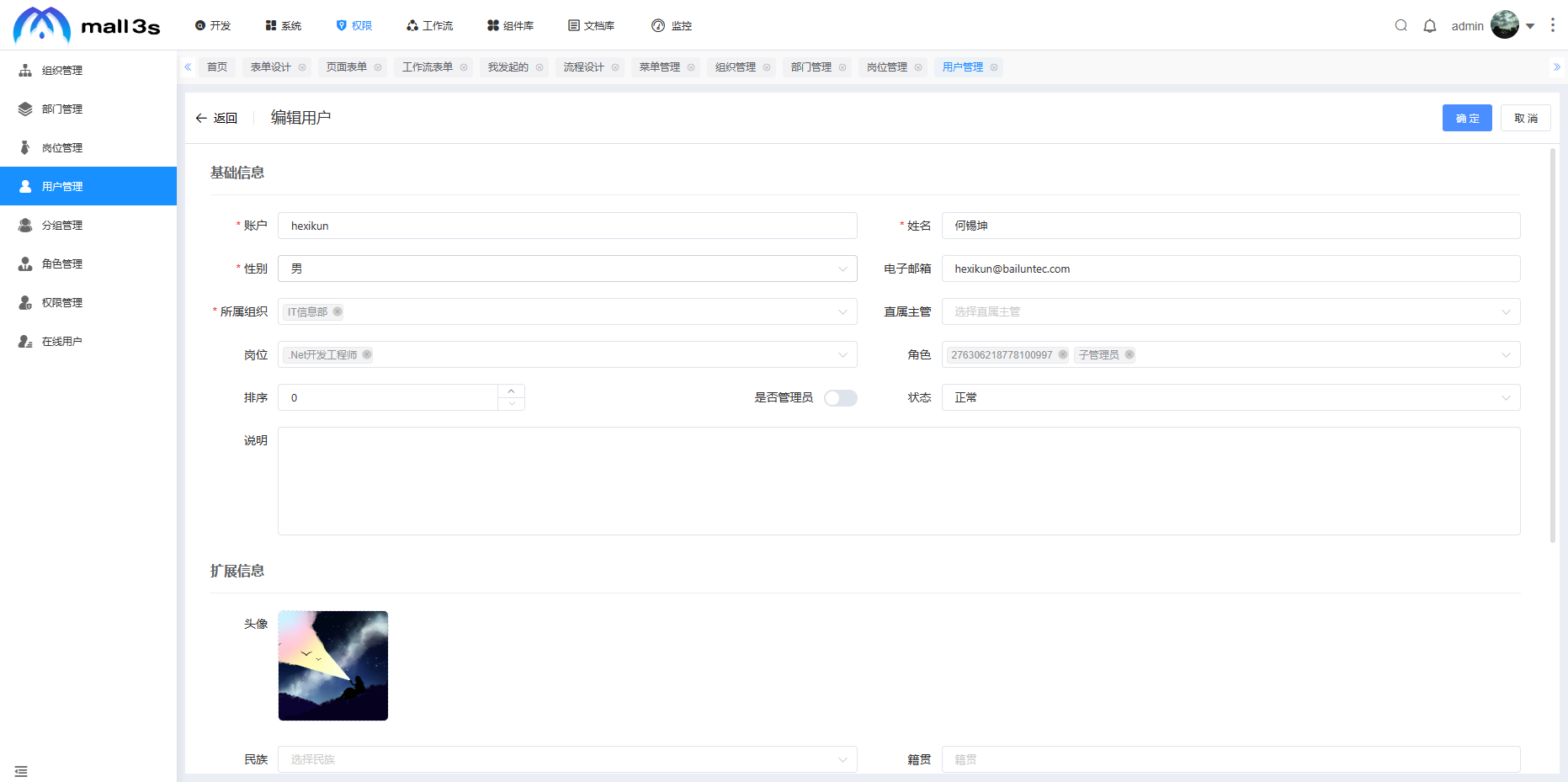1568x782 pixels.
Task: Open the 监控 top menu
Action: pyautogui.click(x=672, y=25)
